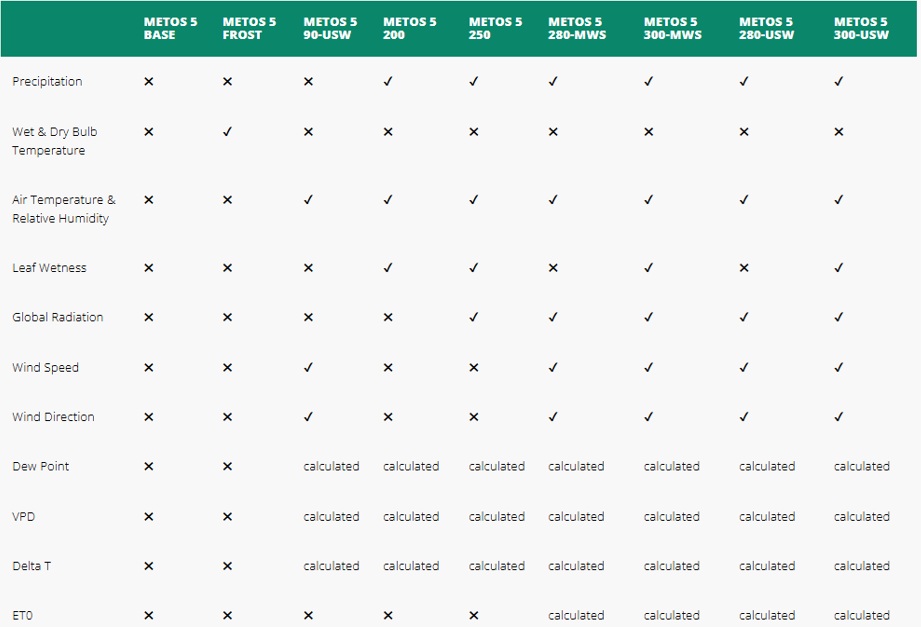921x627 pixels.
Task: Click the VPD row label
Action: pos(23,517)
